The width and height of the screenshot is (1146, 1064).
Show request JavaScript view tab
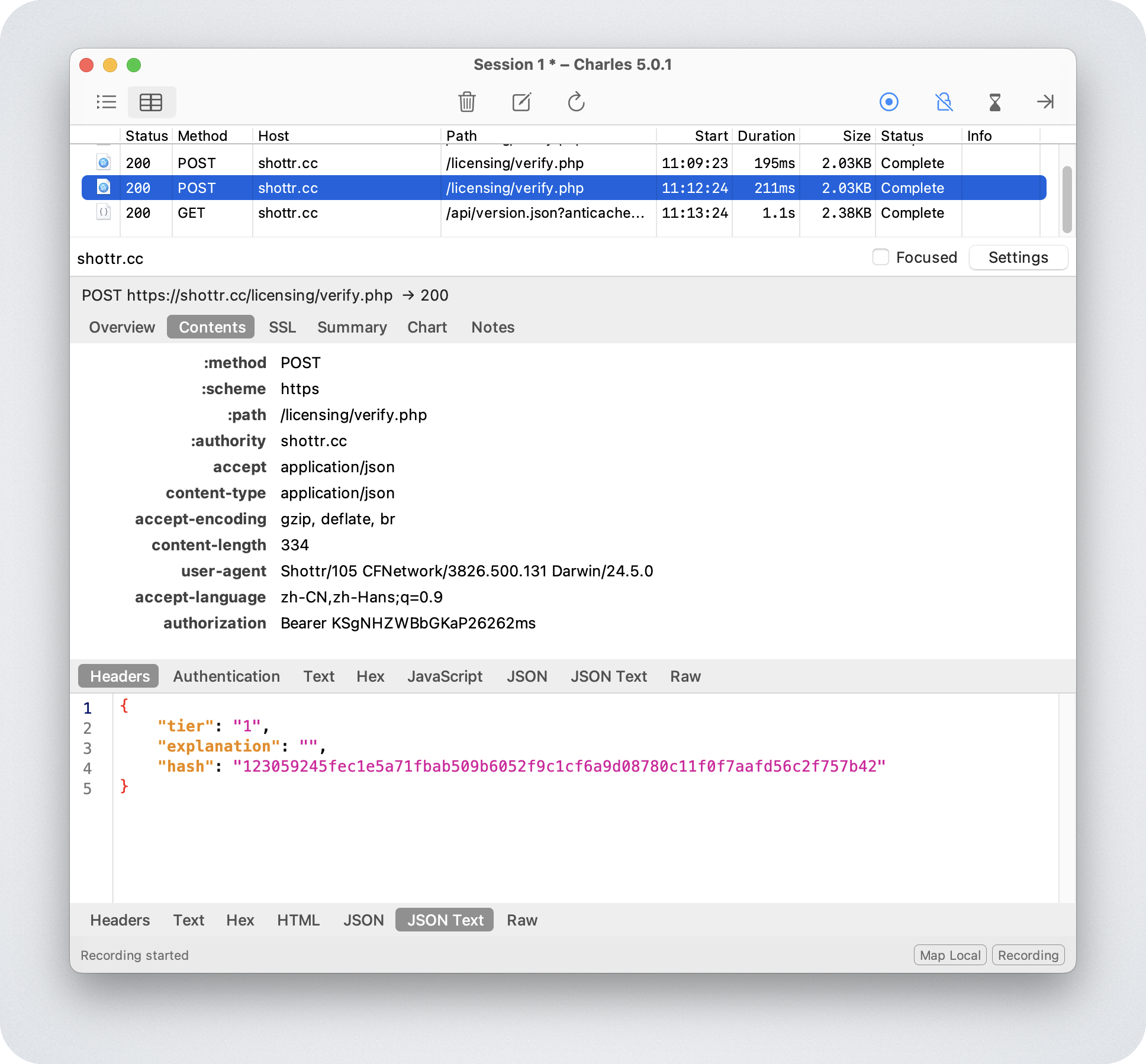pos(445,676)
